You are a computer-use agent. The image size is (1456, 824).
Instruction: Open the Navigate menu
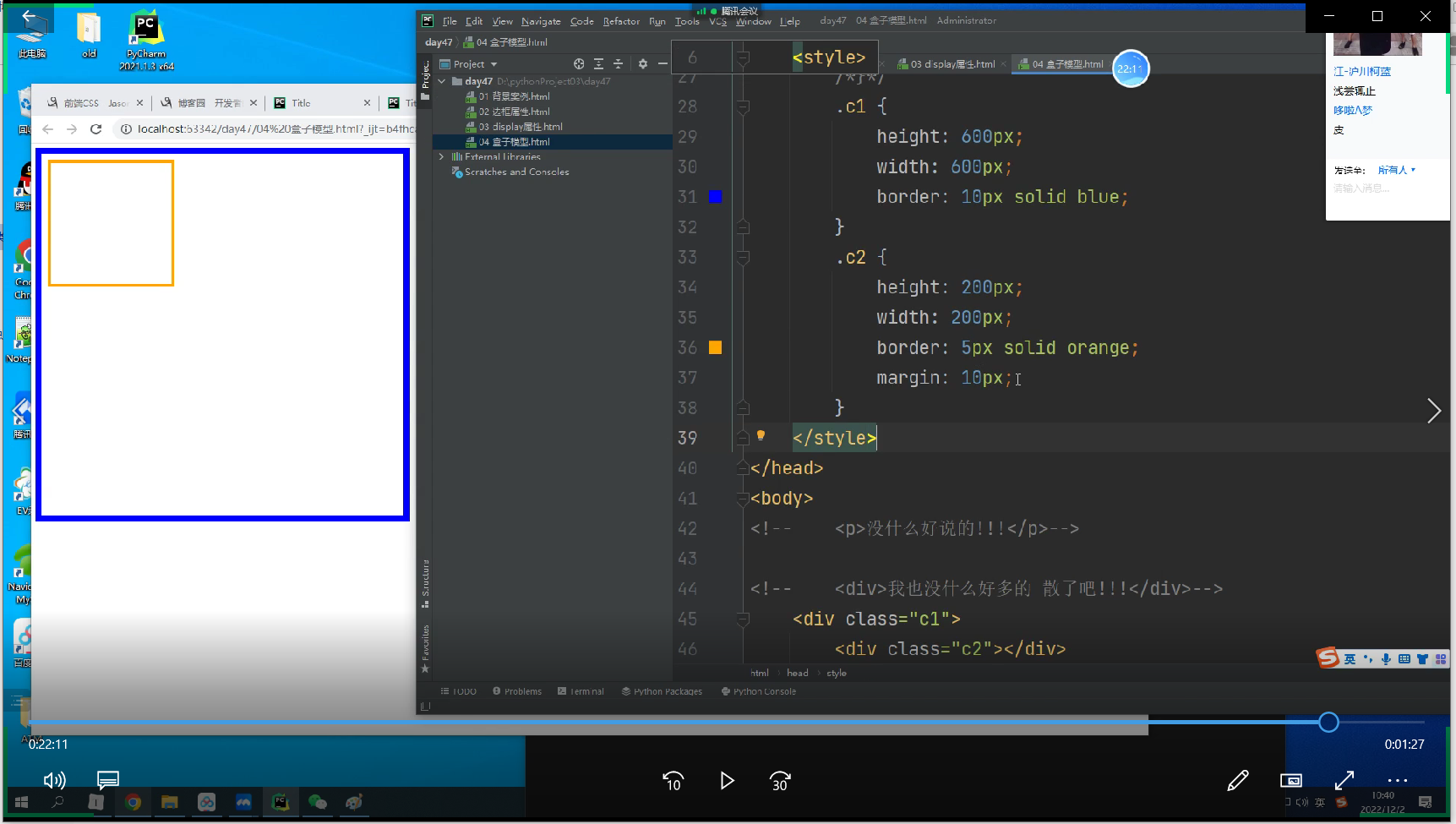click(x=541, y=21)
